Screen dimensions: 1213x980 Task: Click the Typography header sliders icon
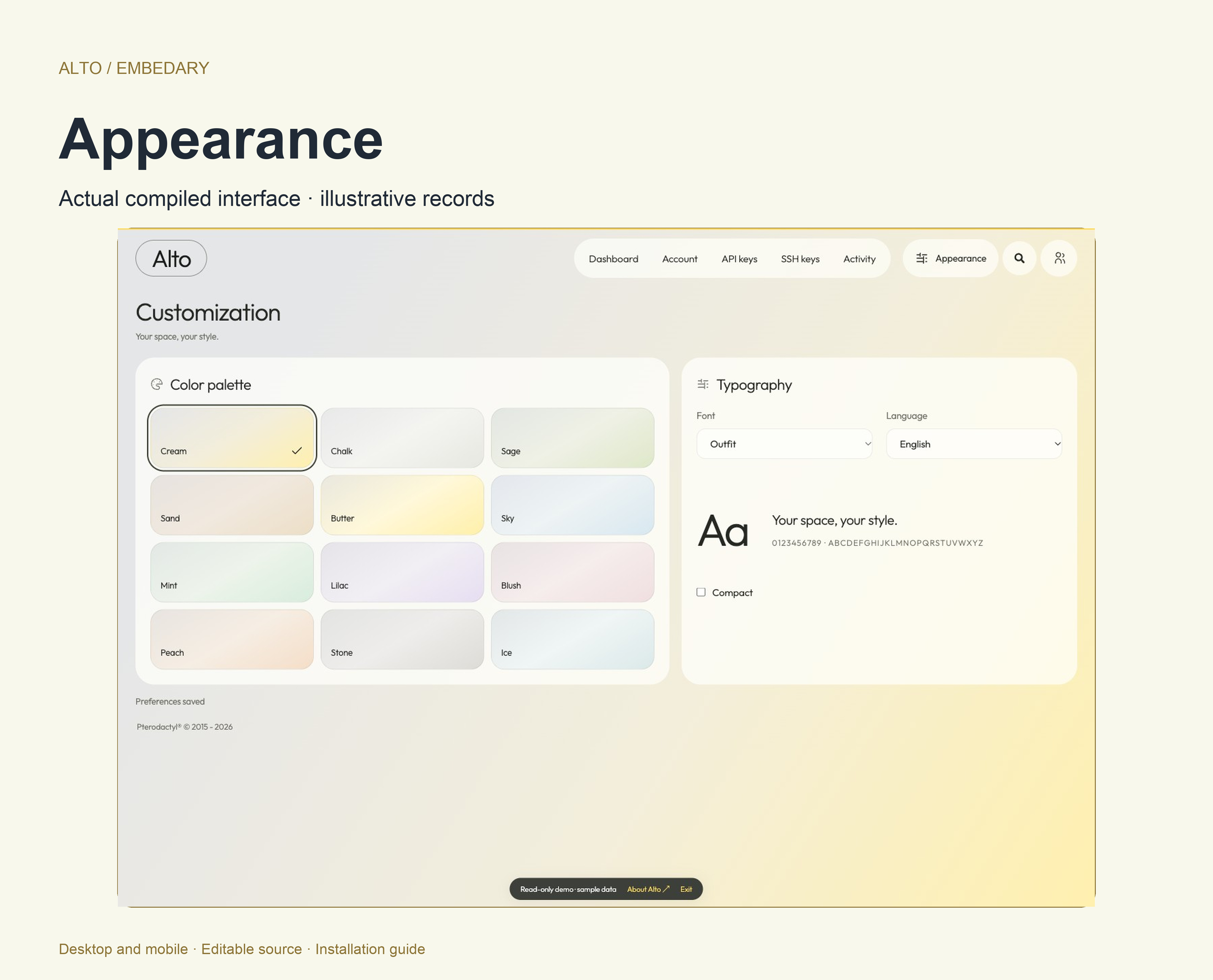pos(703,384)
